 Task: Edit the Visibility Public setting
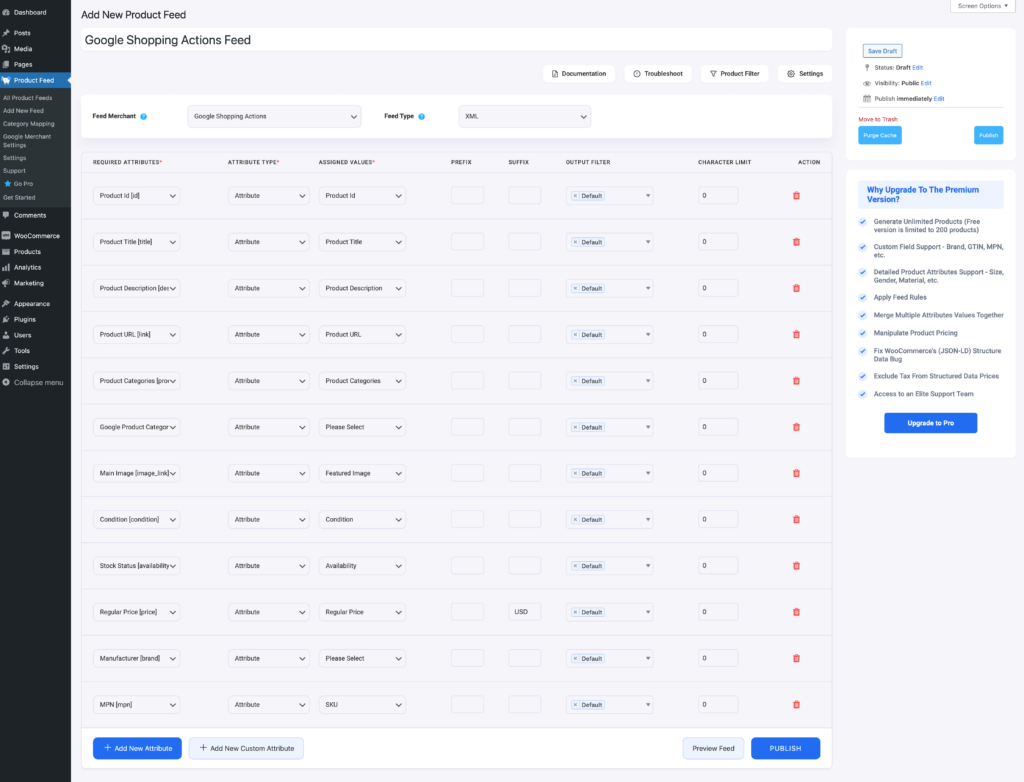click(x=926, y=83)
